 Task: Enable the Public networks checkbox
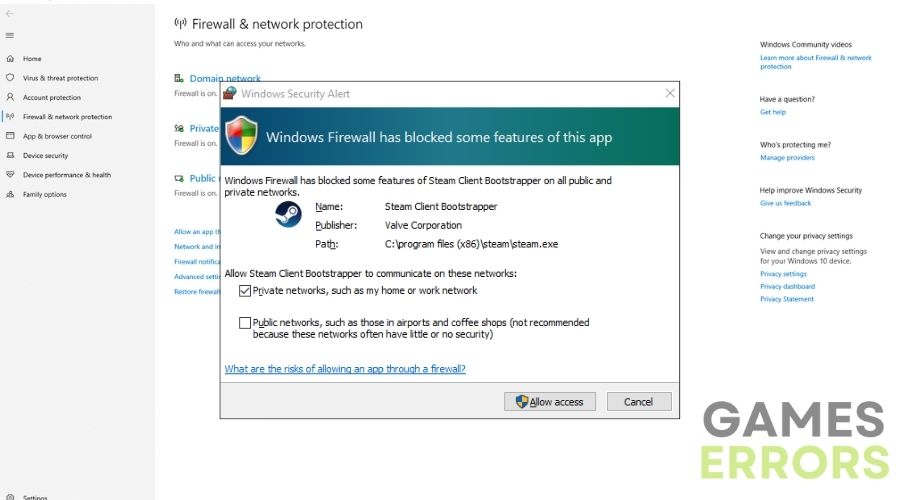pyautogui.click(x=245, y=323)
